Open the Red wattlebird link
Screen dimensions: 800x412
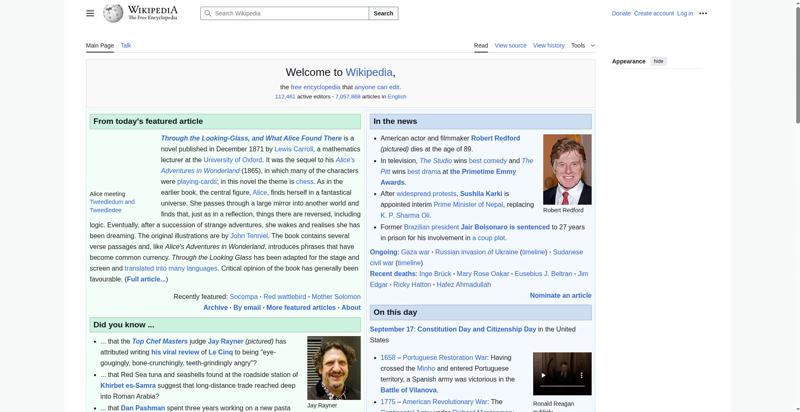[x=285, y=296]
